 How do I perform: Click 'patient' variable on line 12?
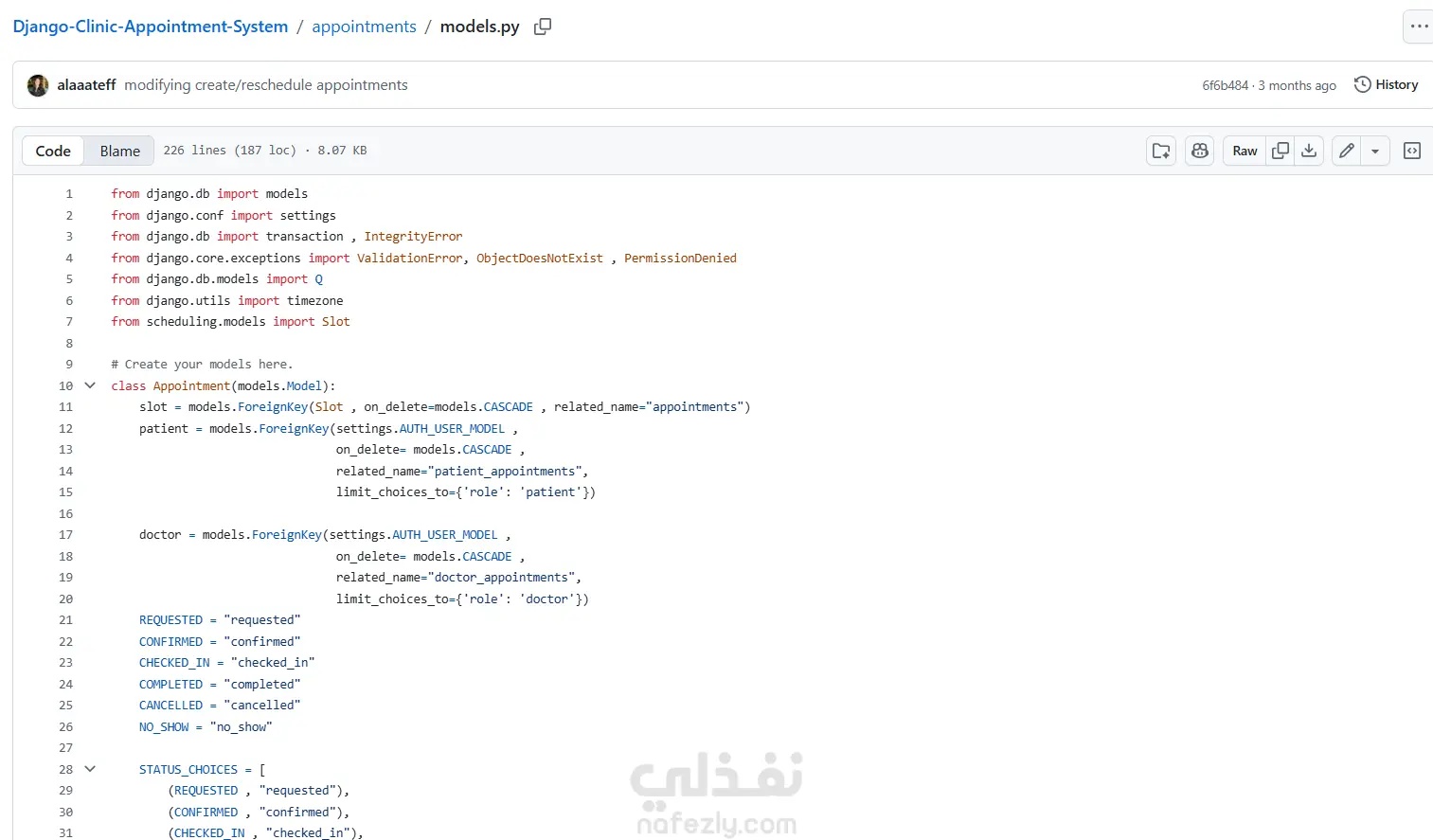pos(164,429)
